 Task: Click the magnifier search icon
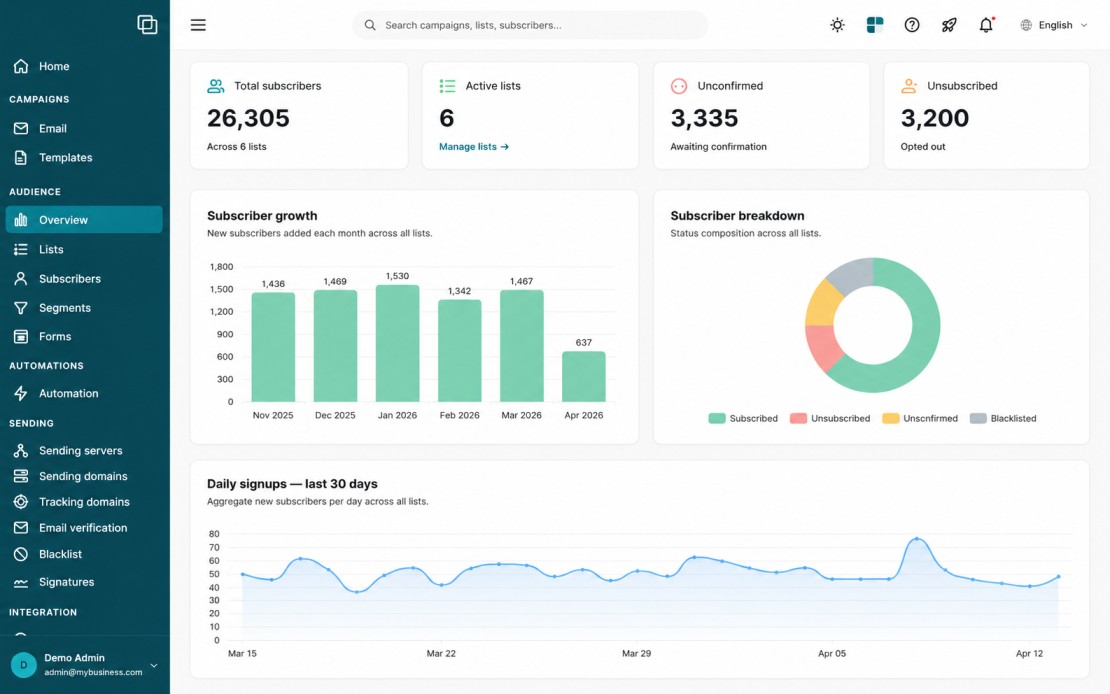[370, 25]
